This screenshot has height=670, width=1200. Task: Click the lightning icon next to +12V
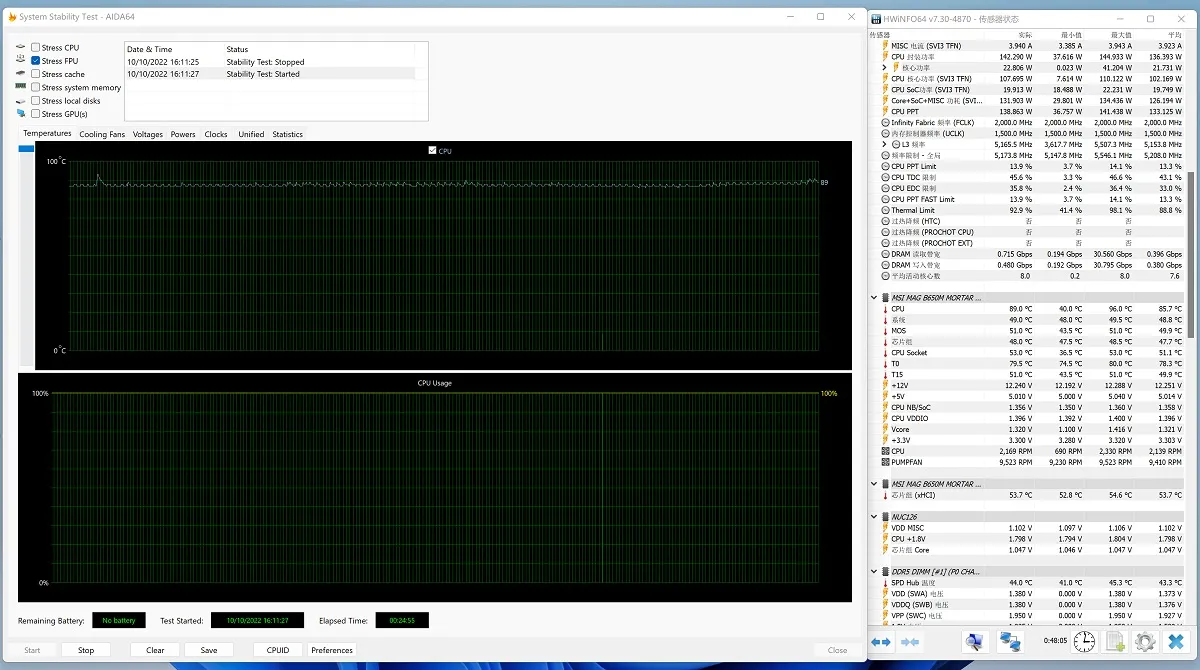point(886,385)
